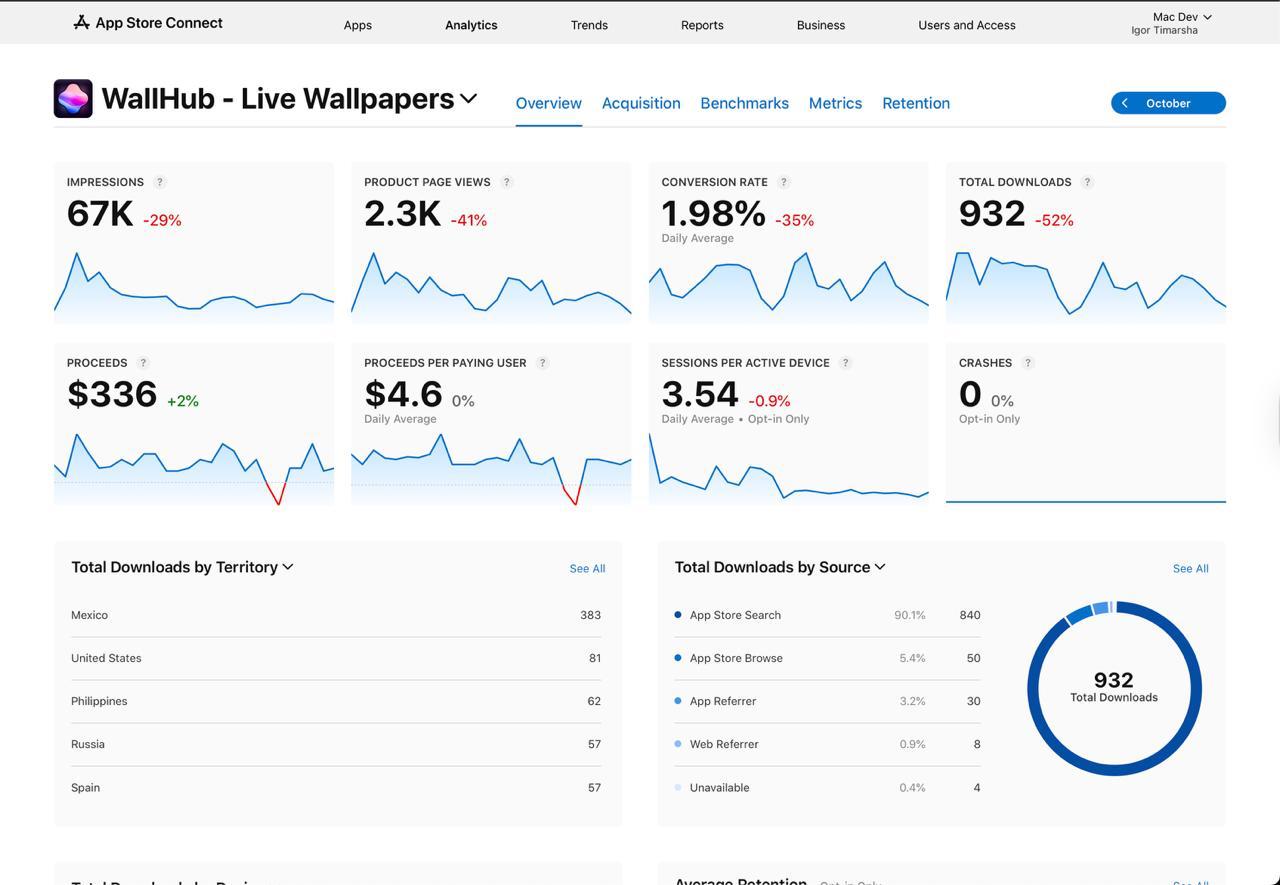Click the Product Page Views question mark icon

(507, 182)
